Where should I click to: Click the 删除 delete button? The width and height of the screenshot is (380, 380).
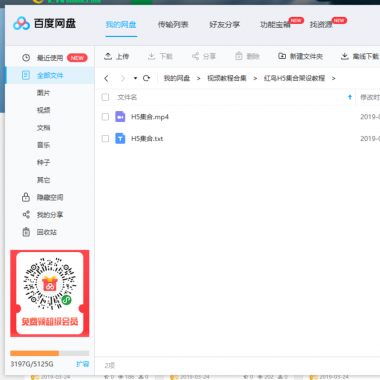(x=247, y=56)
